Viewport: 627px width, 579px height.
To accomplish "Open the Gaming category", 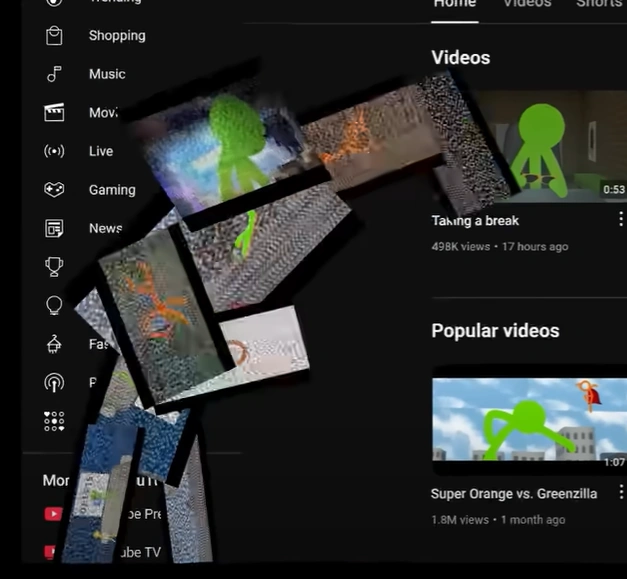I will (112, 190).
